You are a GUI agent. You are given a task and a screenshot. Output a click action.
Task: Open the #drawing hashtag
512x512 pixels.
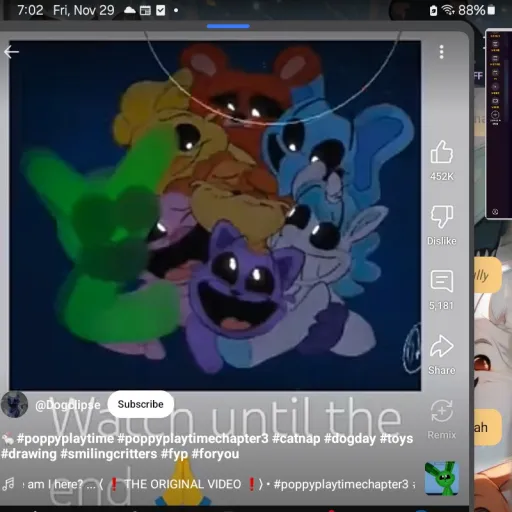coord(29,454)
